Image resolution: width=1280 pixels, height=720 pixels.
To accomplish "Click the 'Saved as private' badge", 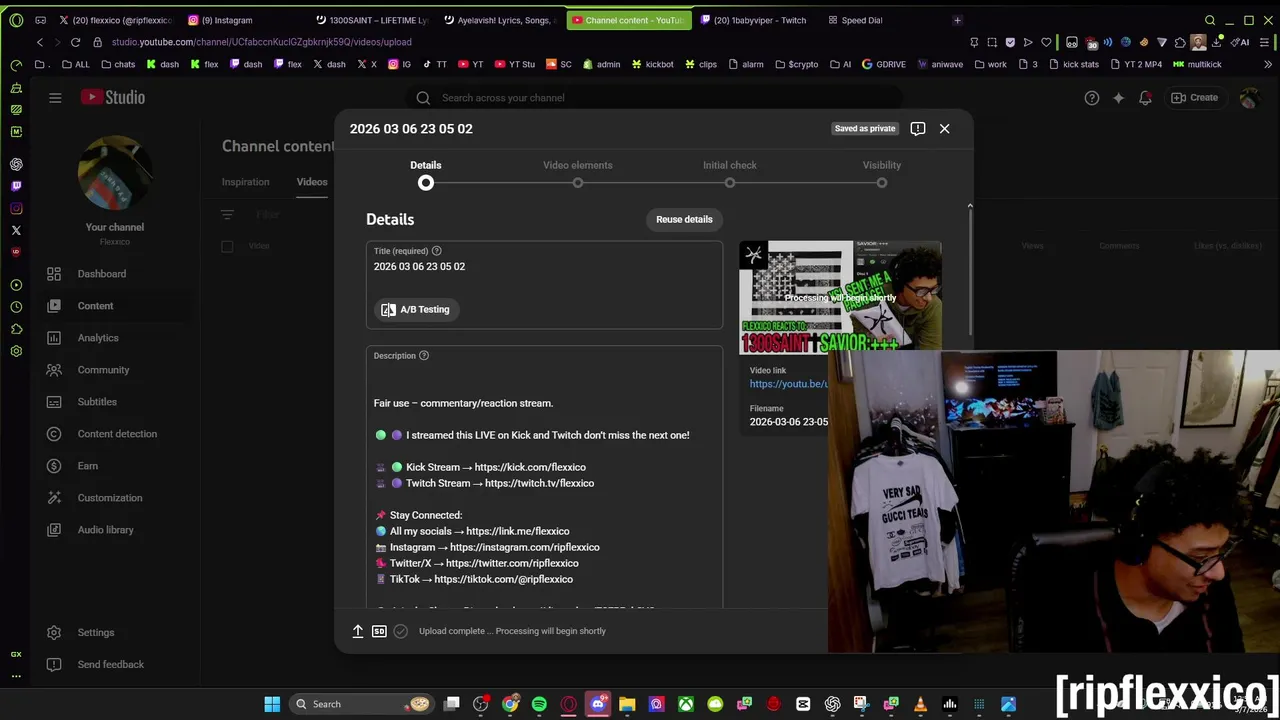I will coord(865,128).
